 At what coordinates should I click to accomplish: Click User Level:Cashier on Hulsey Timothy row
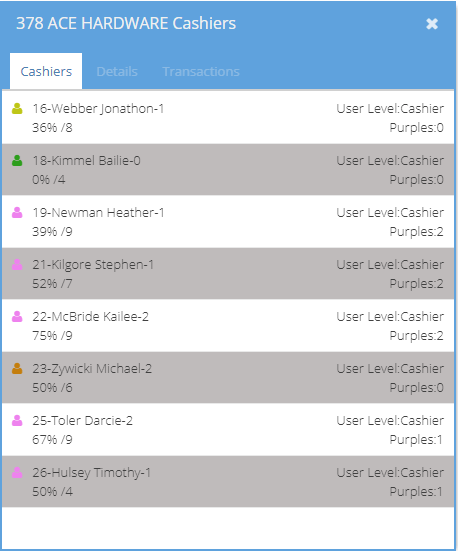(x=390, y=473)
